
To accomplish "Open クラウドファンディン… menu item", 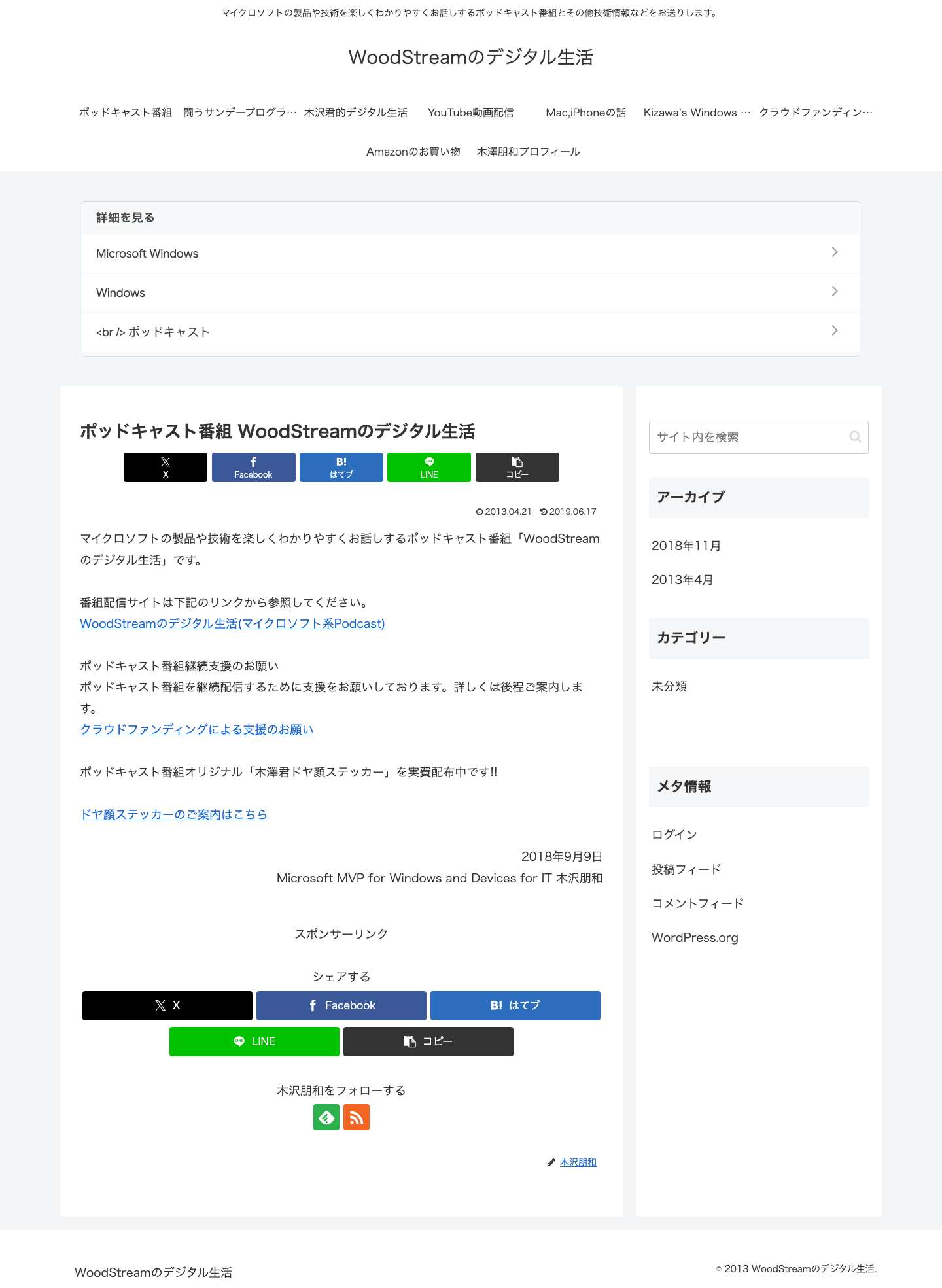I will (816, 113).
